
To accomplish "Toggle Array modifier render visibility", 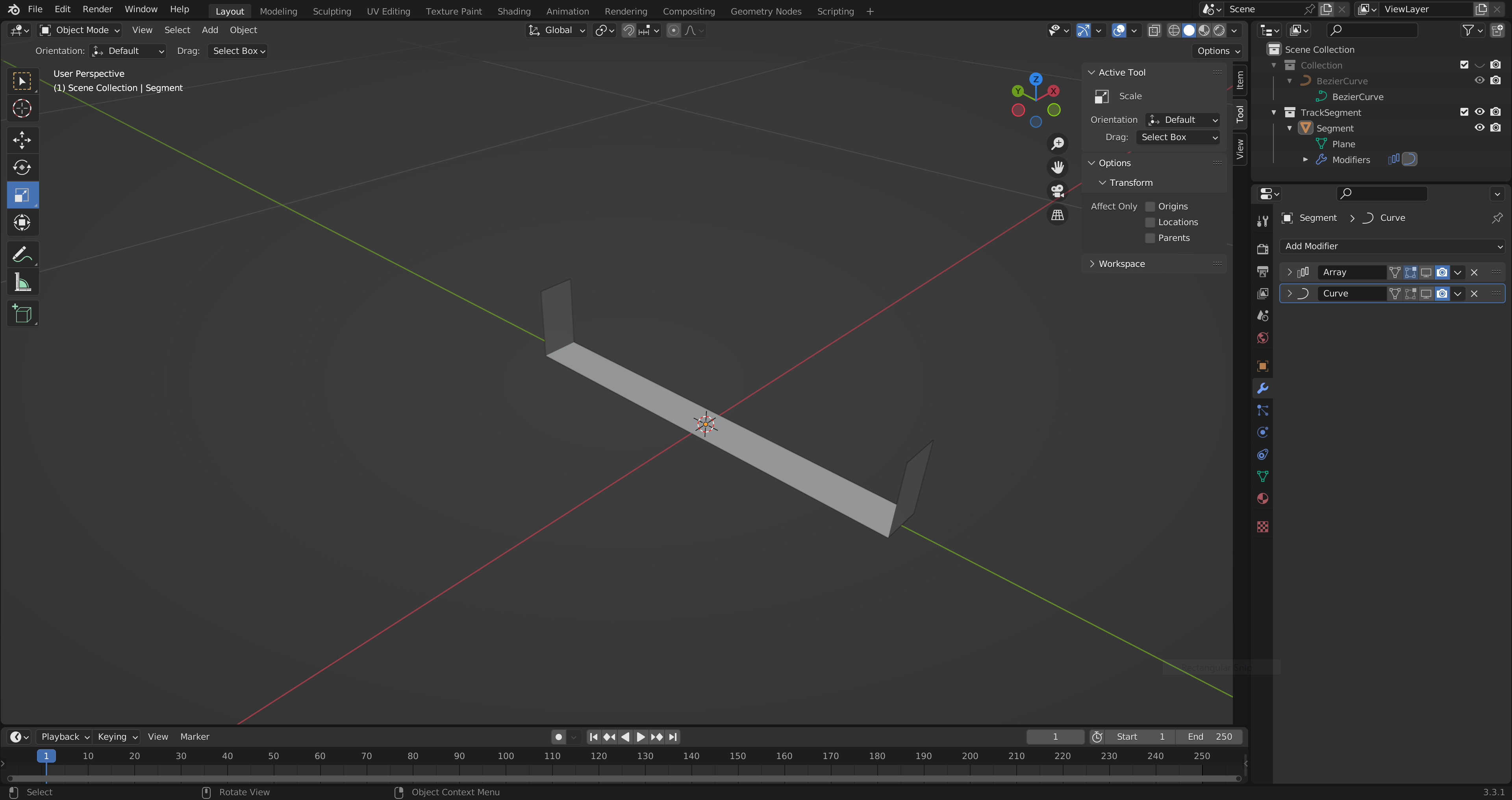I will tap(1442, 272).
